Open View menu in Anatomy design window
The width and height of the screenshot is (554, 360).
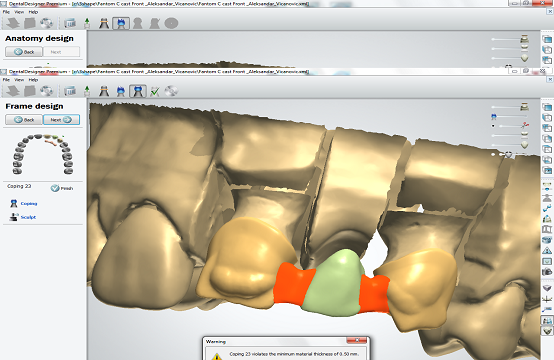19,12
